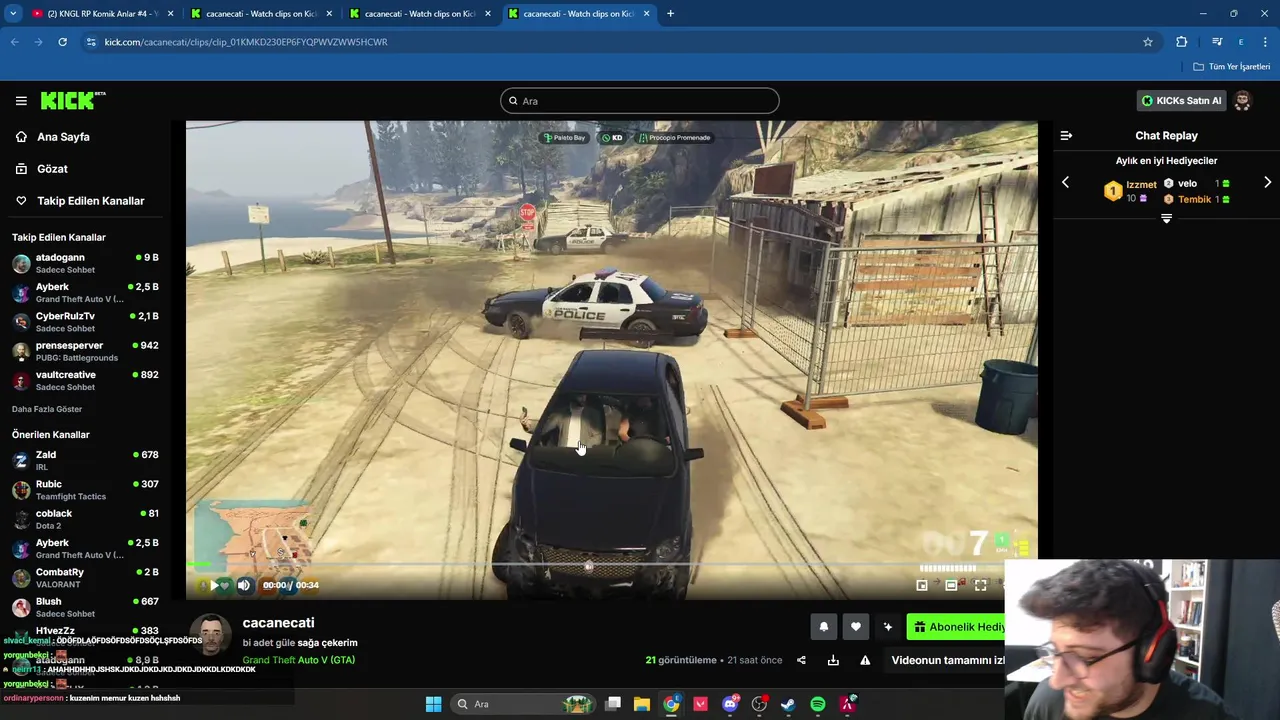The height and width of the screenshot is (720, 1280).
Task: Open CyberRulzTv channel
Action: pos(85,322)
